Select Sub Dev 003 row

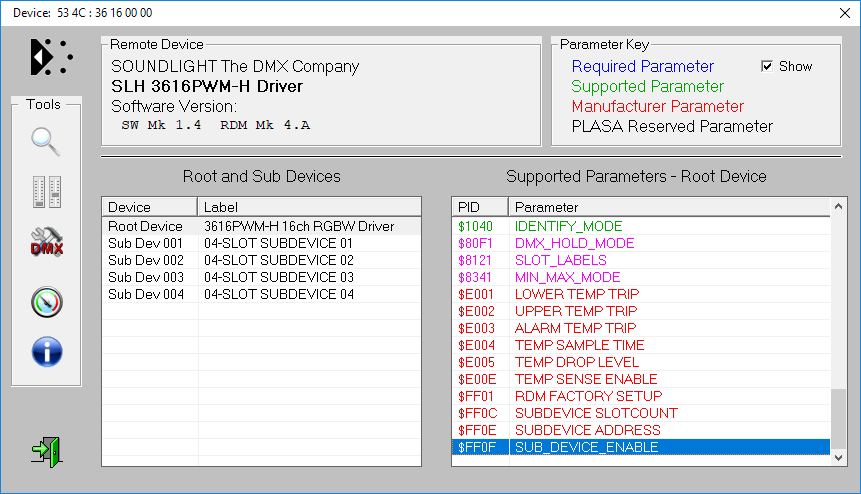pos(145,278)
